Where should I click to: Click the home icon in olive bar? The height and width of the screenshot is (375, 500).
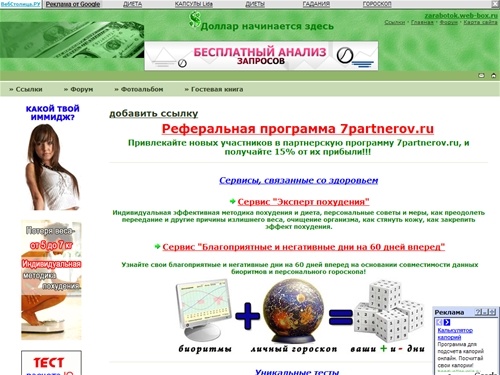(x=493, y=76)
